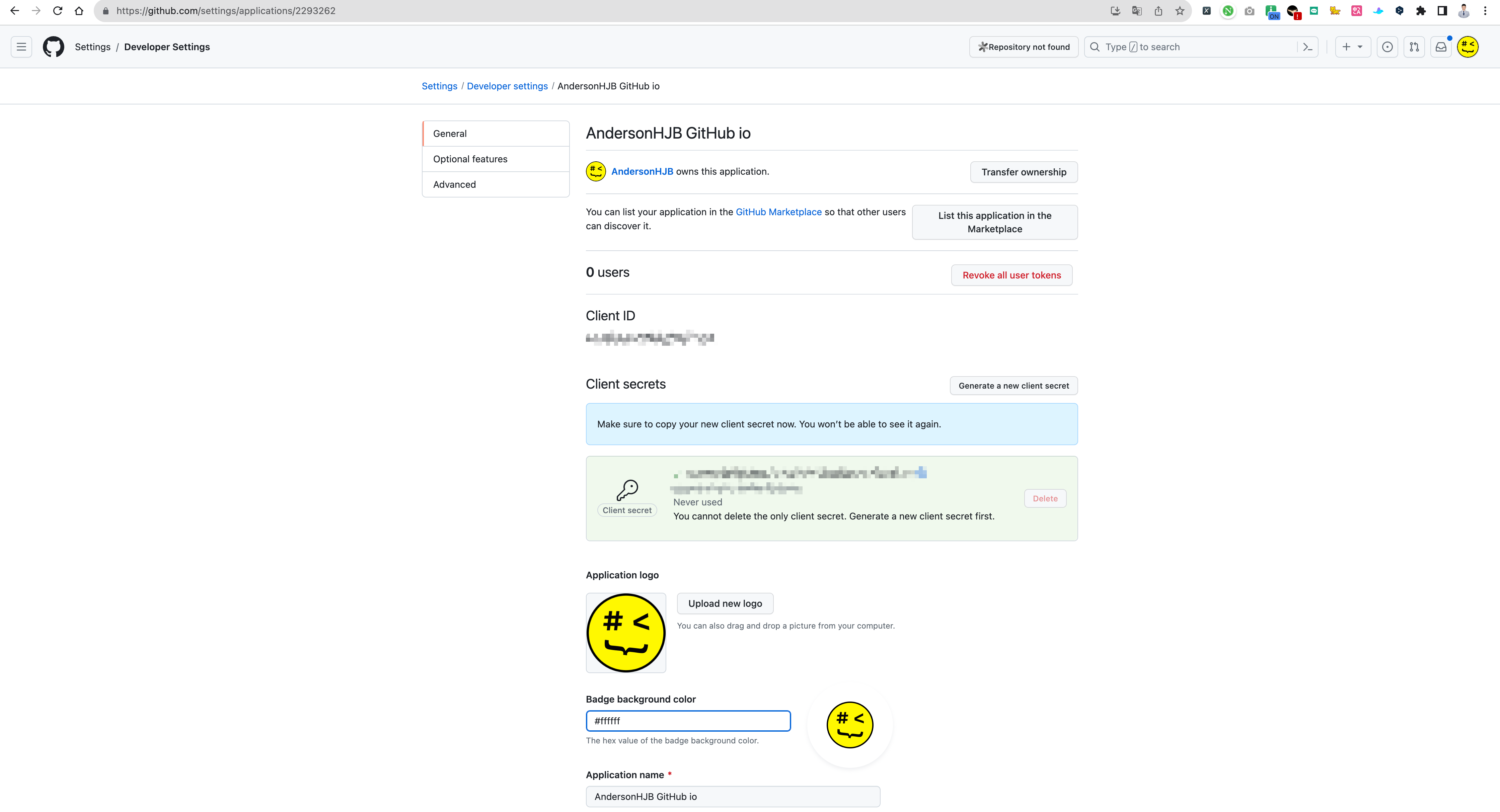Click Developer Settings in the top header
Screen dimensions: 1500x812
click(167, 47)
